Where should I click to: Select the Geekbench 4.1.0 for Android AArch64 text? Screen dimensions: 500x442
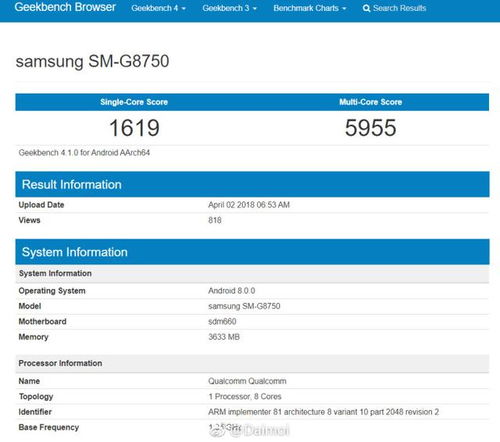click(x=84, y=153)
